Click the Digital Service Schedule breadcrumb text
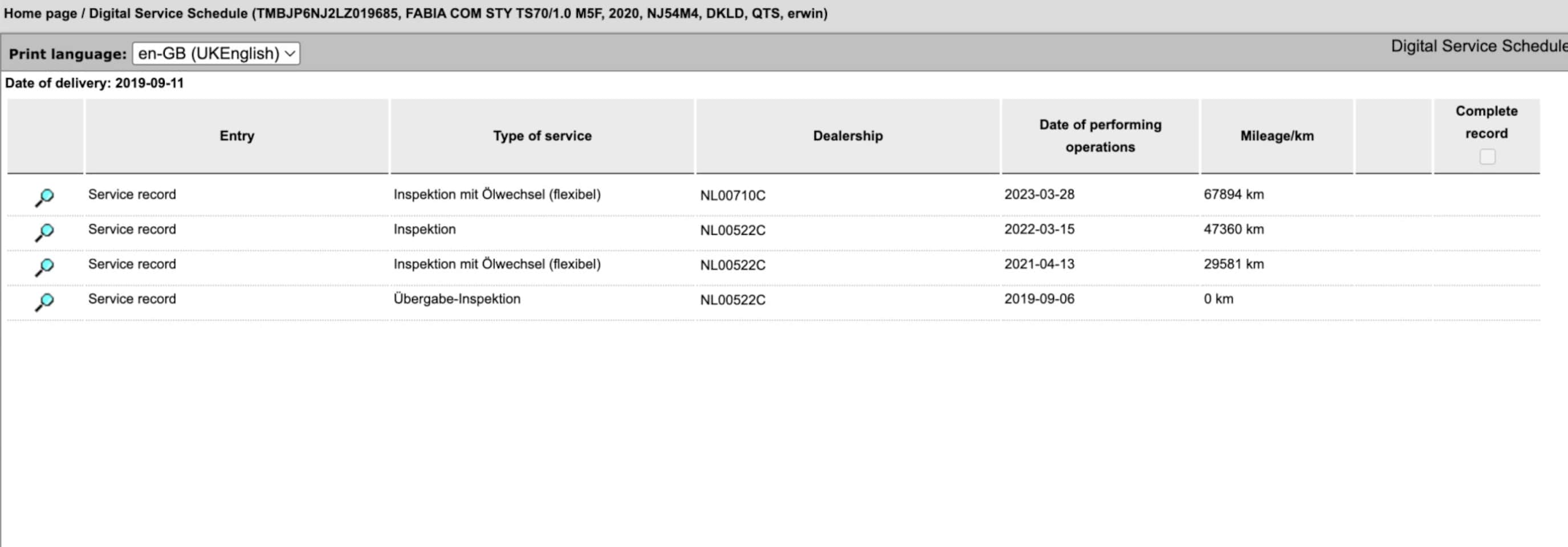 pos(168,13)
